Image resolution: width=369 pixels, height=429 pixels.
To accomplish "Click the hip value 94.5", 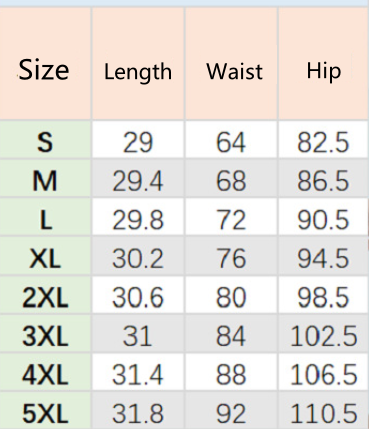I will [x=323, y=259].
